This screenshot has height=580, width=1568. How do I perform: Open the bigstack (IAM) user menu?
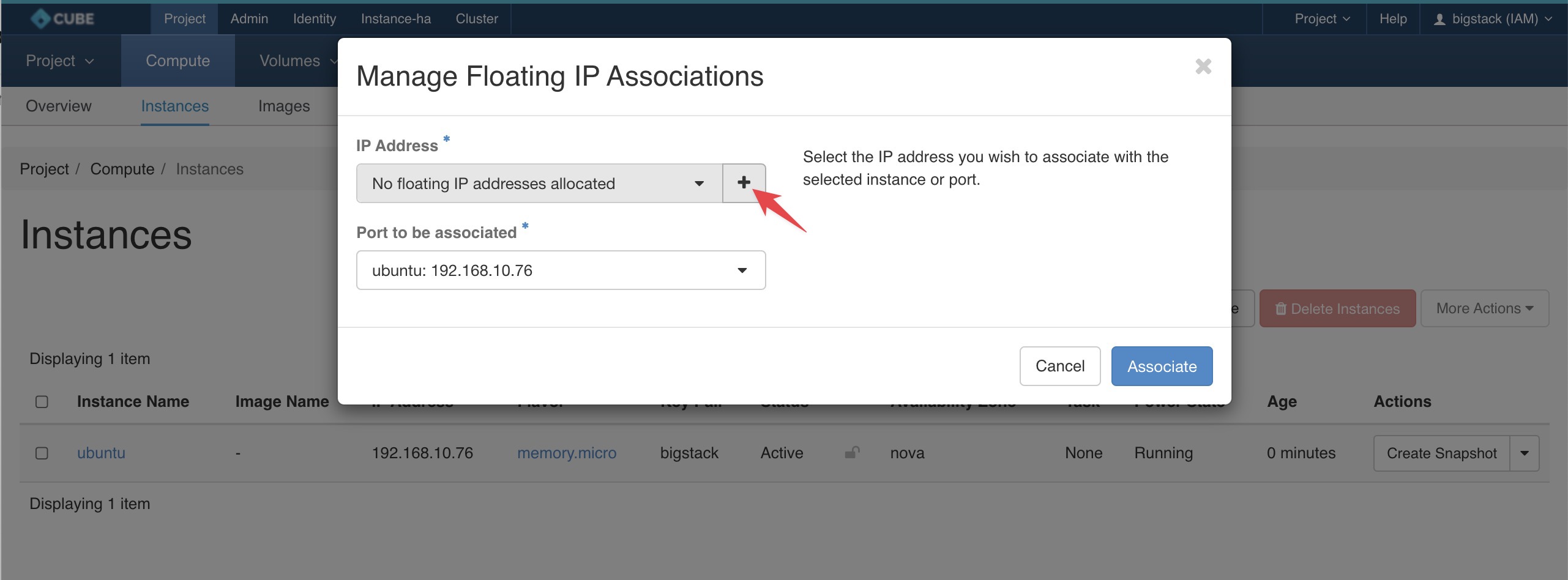1493,19
